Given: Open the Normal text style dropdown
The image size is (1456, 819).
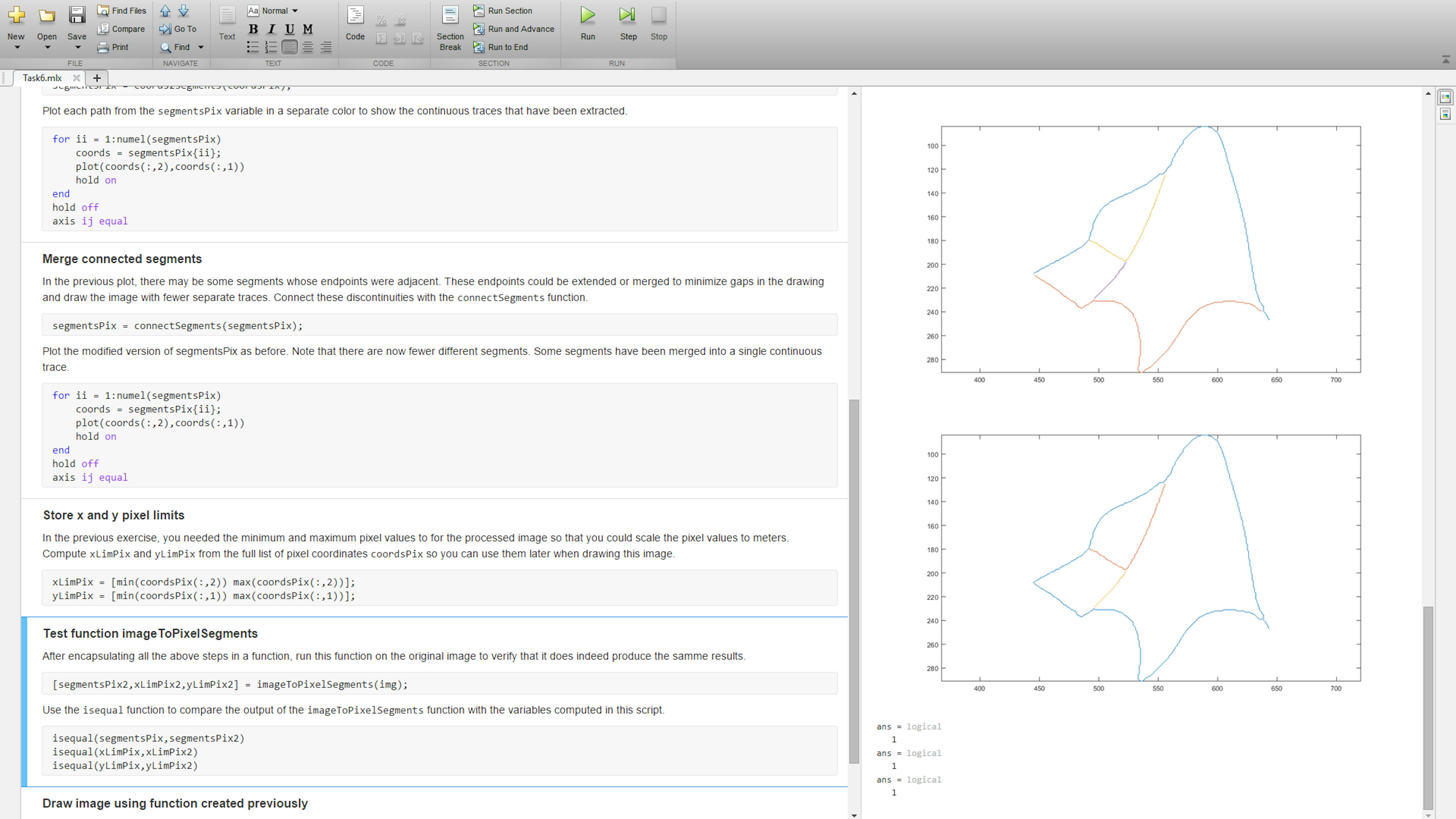Looking at the screenshot, I should (273, 10).
